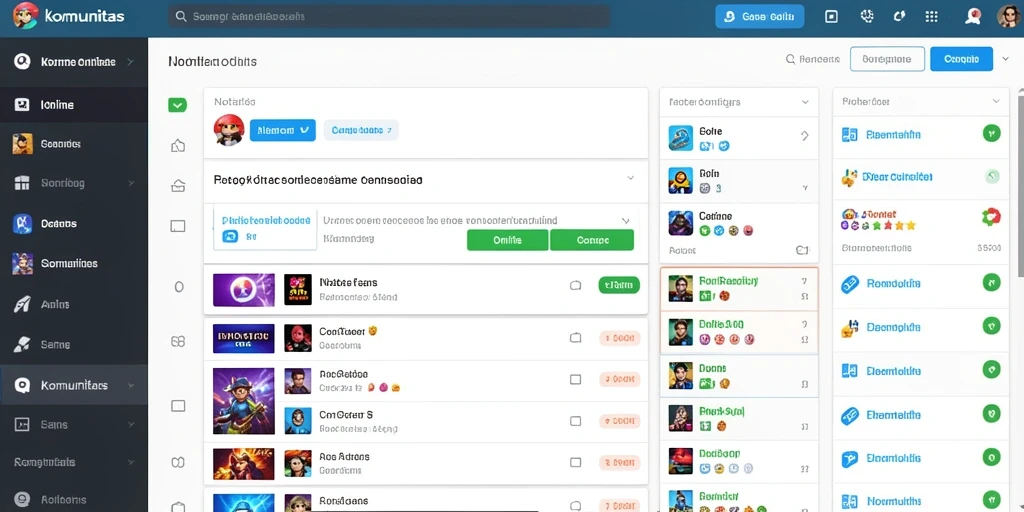Expand the 'Goln' row chevron
The width and height of the screenshot is (1024, 512).
[x=805, y=187]
